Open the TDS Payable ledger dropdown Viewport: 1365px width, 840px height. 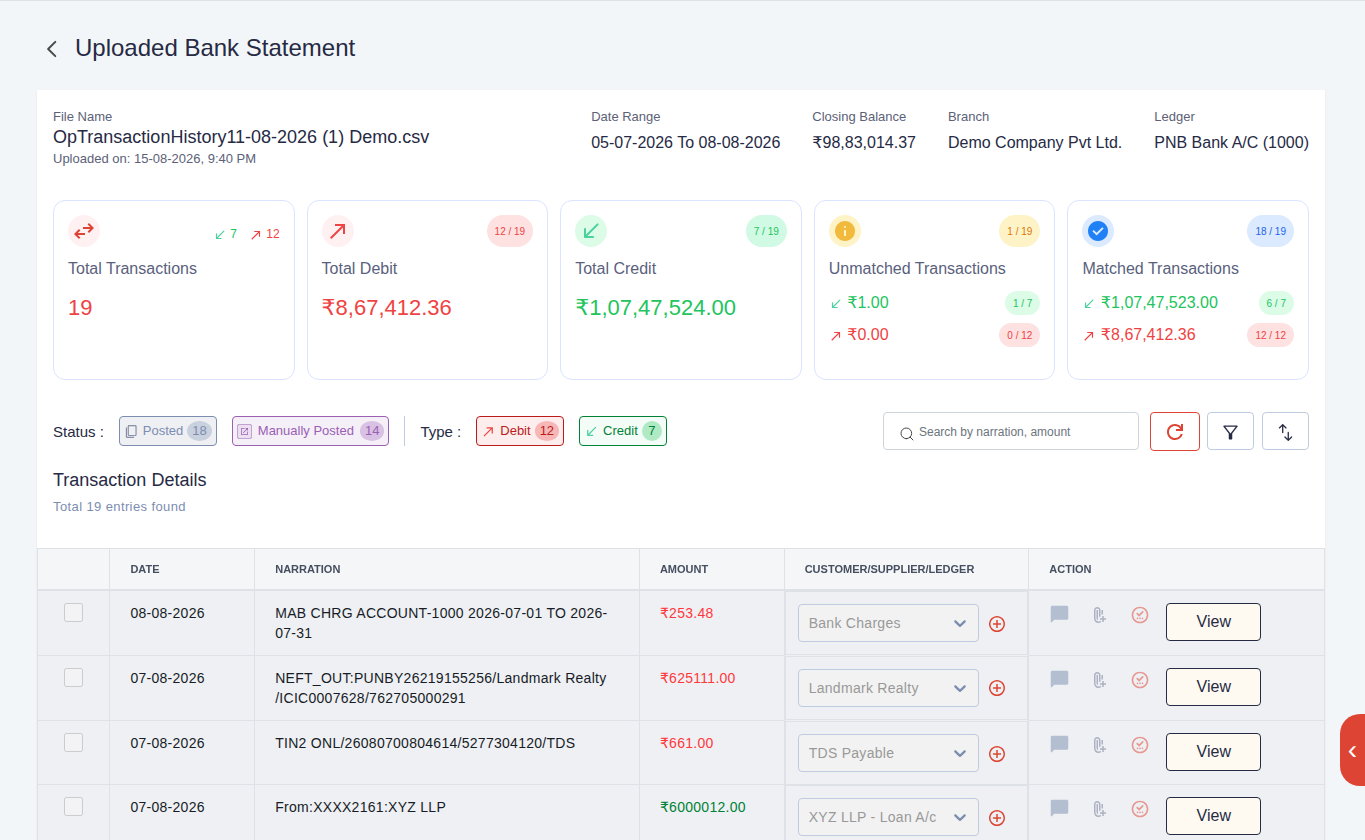click(x=888, y=753)
